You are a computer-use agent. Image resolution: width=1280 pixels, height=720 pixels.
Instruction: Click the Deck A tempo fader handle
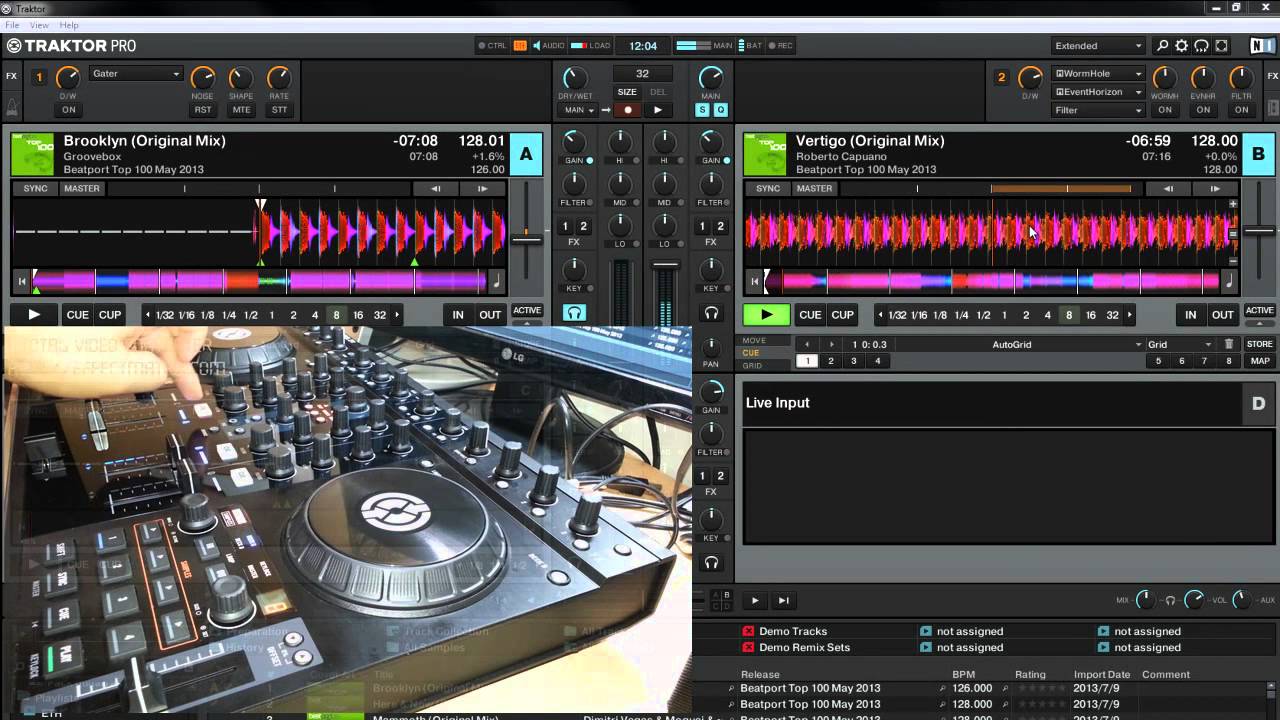click(526, 238)
